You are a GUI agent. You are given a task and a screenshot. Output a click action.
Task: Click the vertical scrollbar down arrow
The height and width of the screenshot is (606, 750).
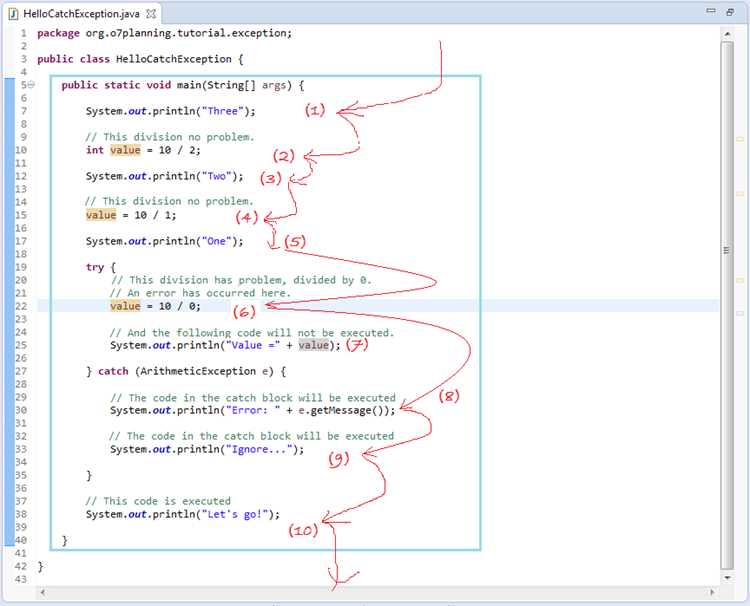pyautogui.click(x=727, y=578)
